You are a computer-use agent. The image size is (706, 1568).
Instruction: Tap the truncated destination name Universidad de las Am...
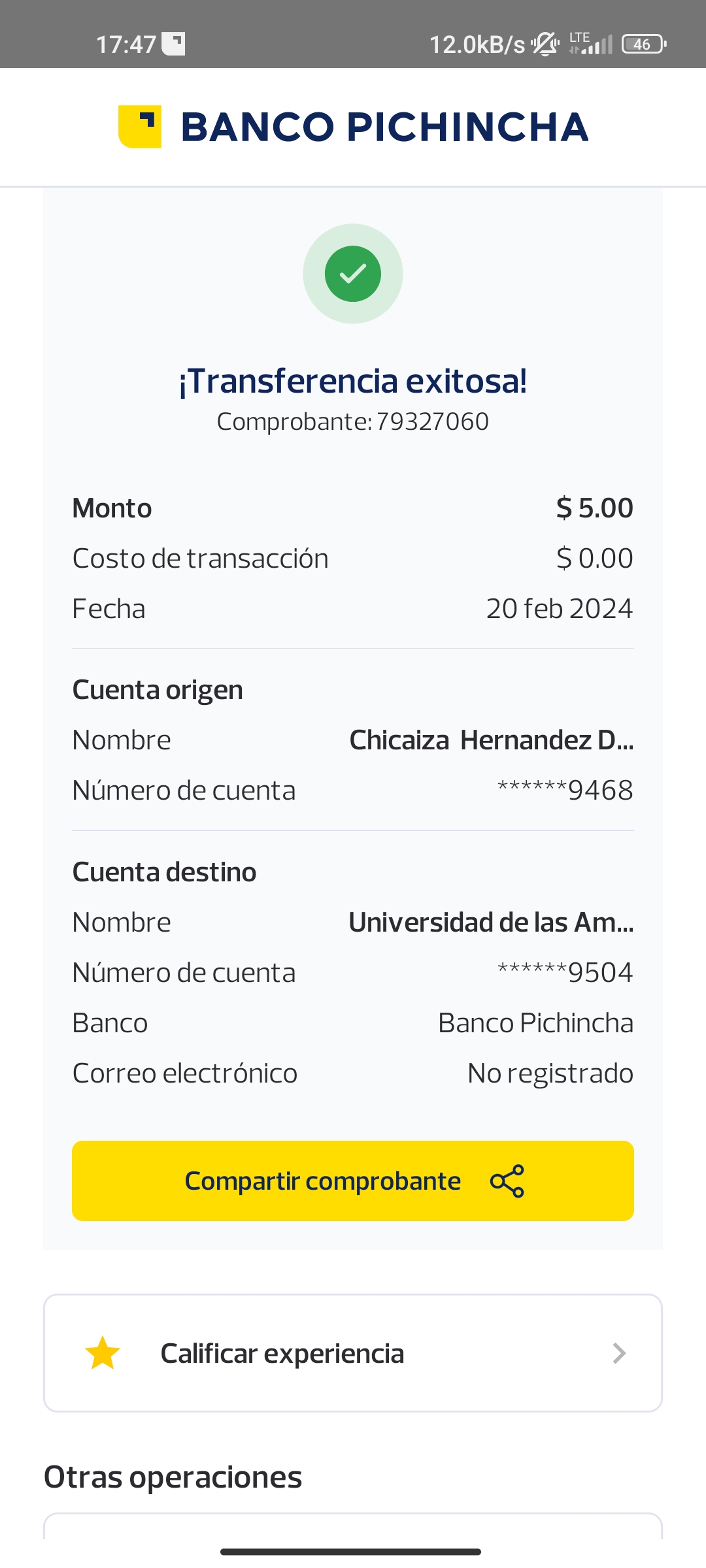coord(491,923)
